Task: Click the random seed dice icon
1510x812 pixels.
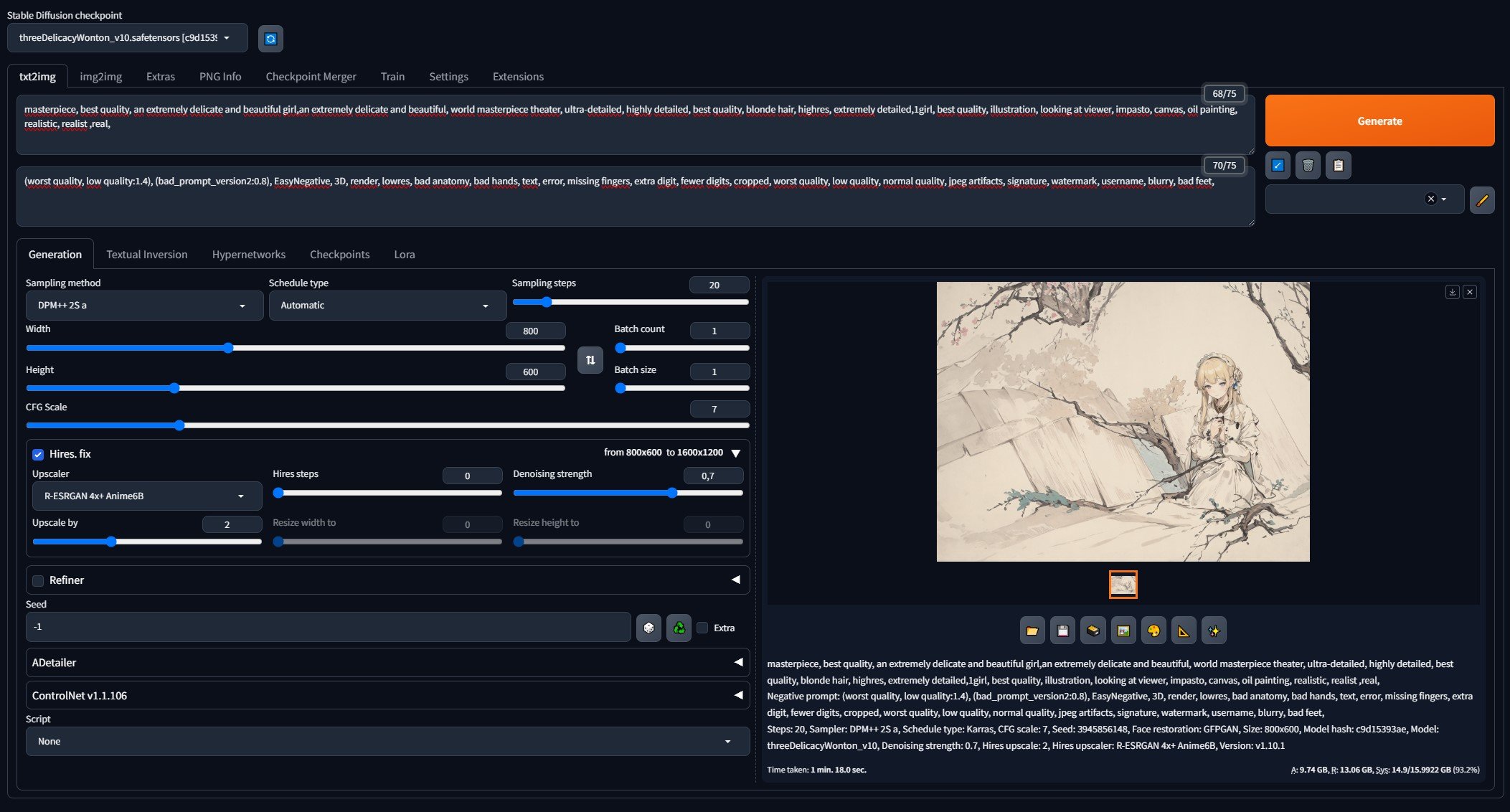Action: pos(648,628)
